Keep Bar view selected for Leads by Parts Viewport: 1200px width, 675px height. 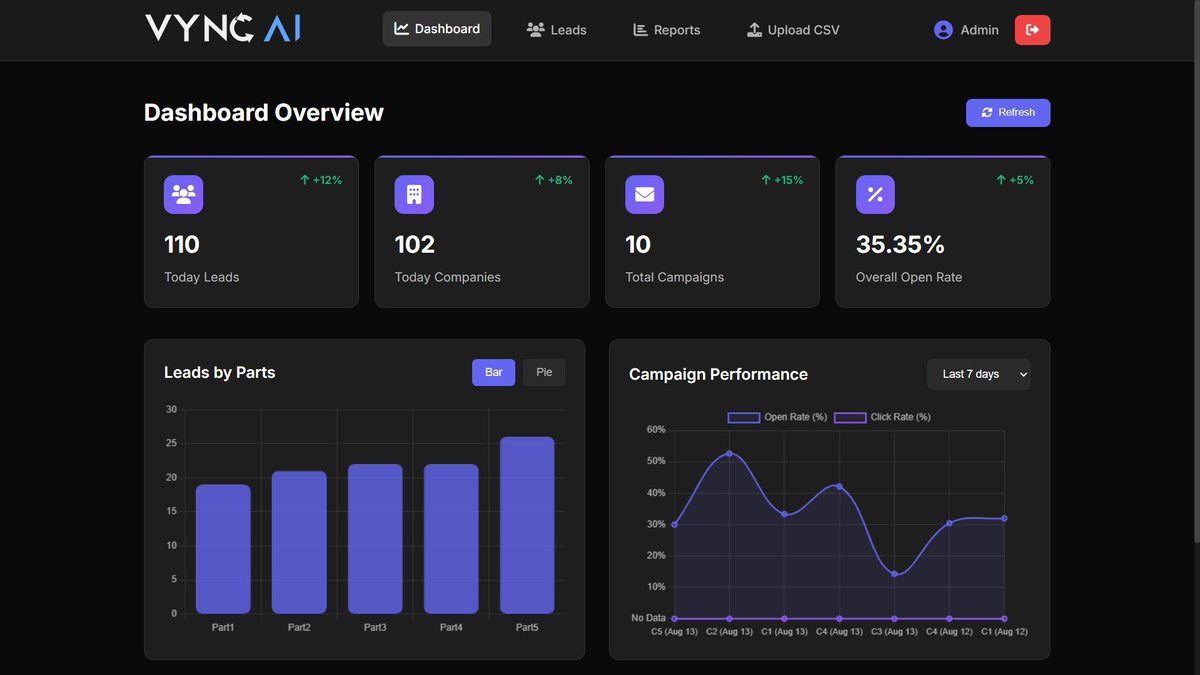[x=493, y=371]
